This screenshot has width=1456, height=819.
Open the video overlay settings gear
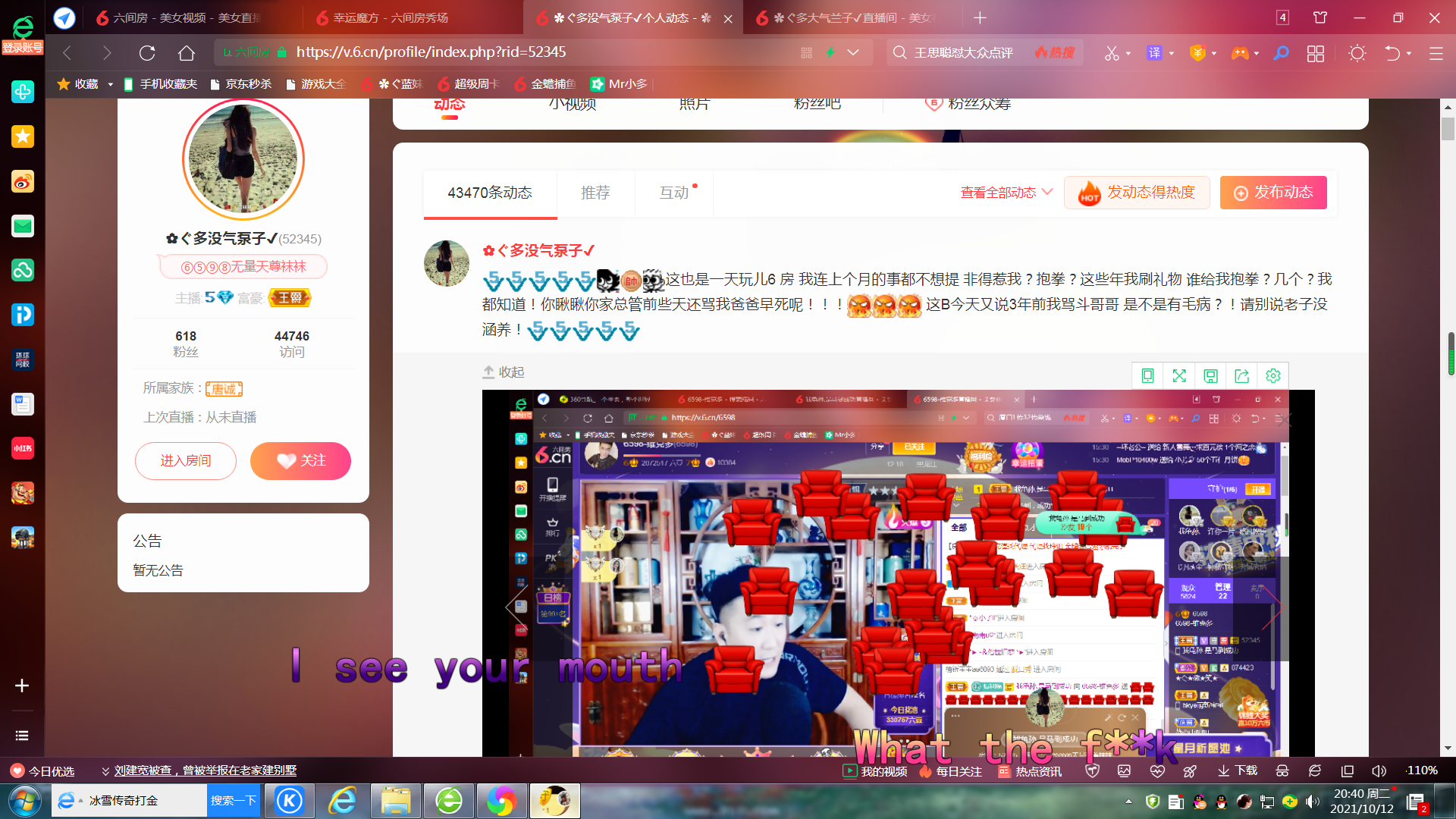point(1273,375)
